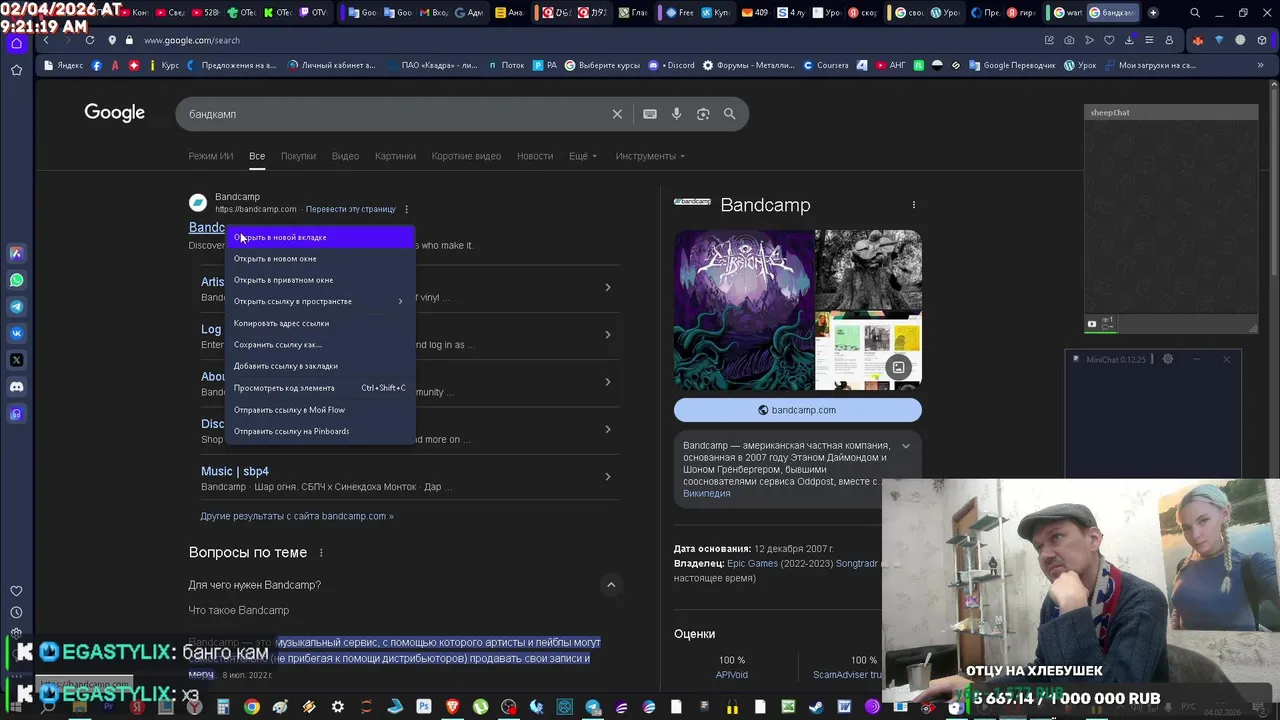Open the on-screen keyboard in search bar
Screen dimensions: 1280x720
(x=650, y=114)
